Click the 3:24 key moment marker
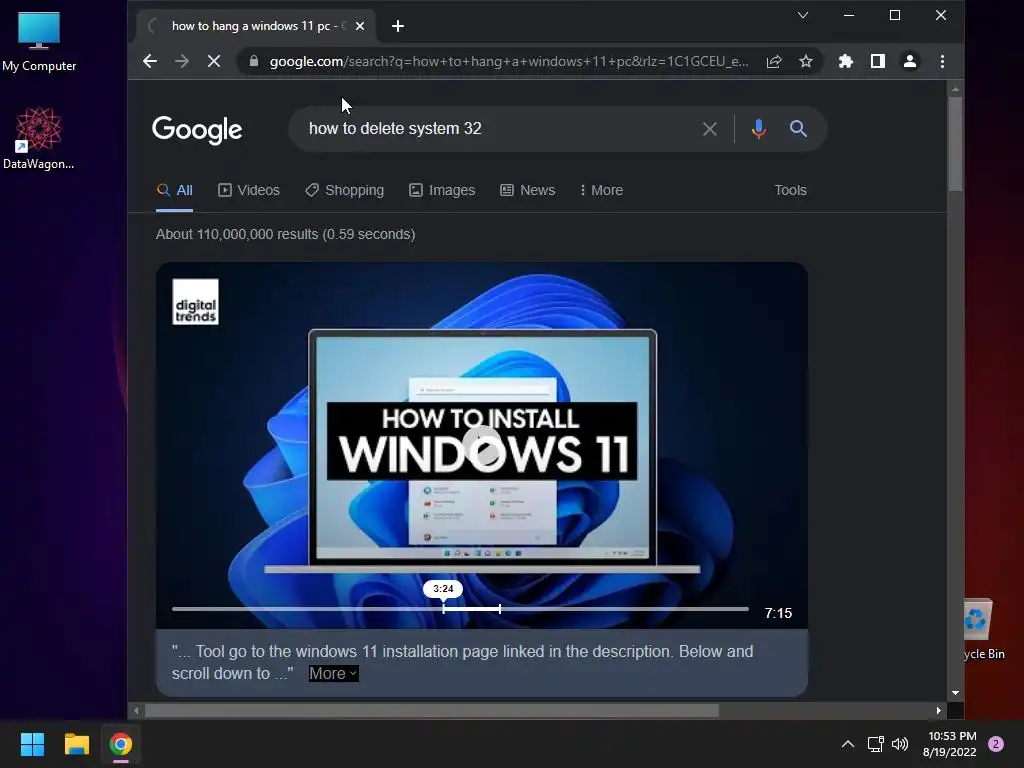The image size is (1024, 768). (443, 588)
